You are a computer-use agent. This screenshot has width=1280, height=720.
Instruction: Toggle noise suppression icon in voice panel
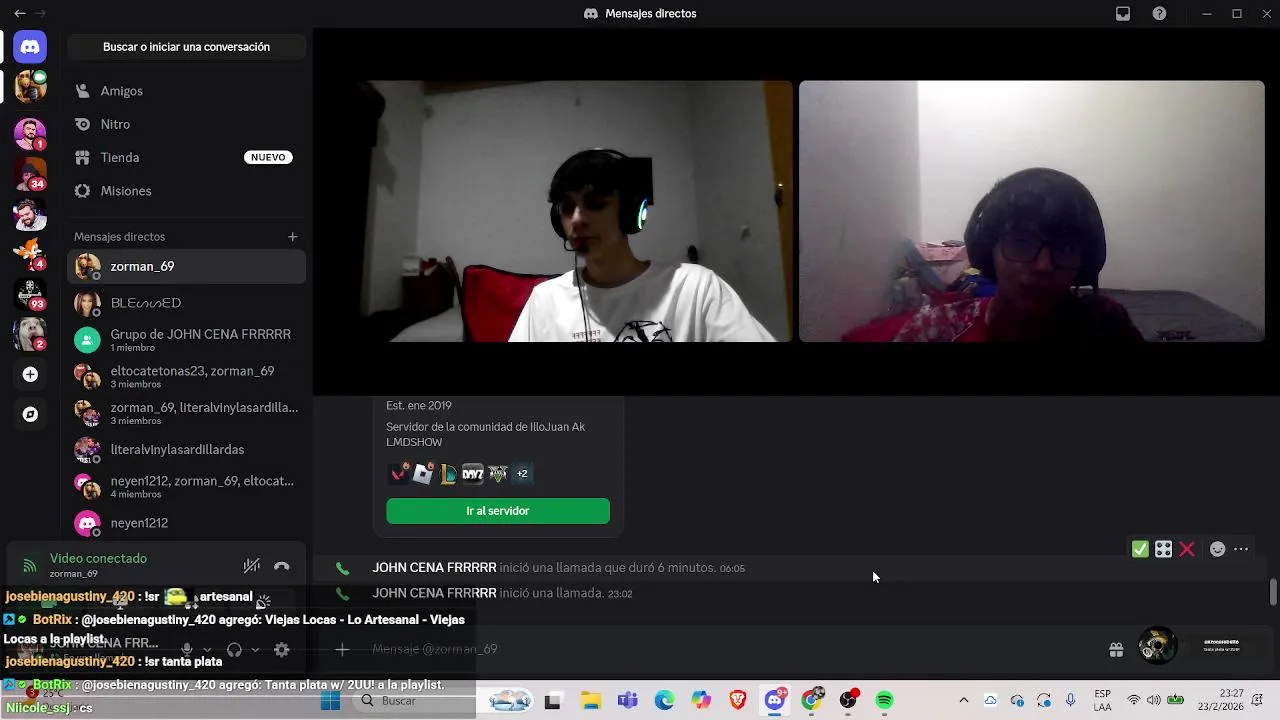pos(252,566)
